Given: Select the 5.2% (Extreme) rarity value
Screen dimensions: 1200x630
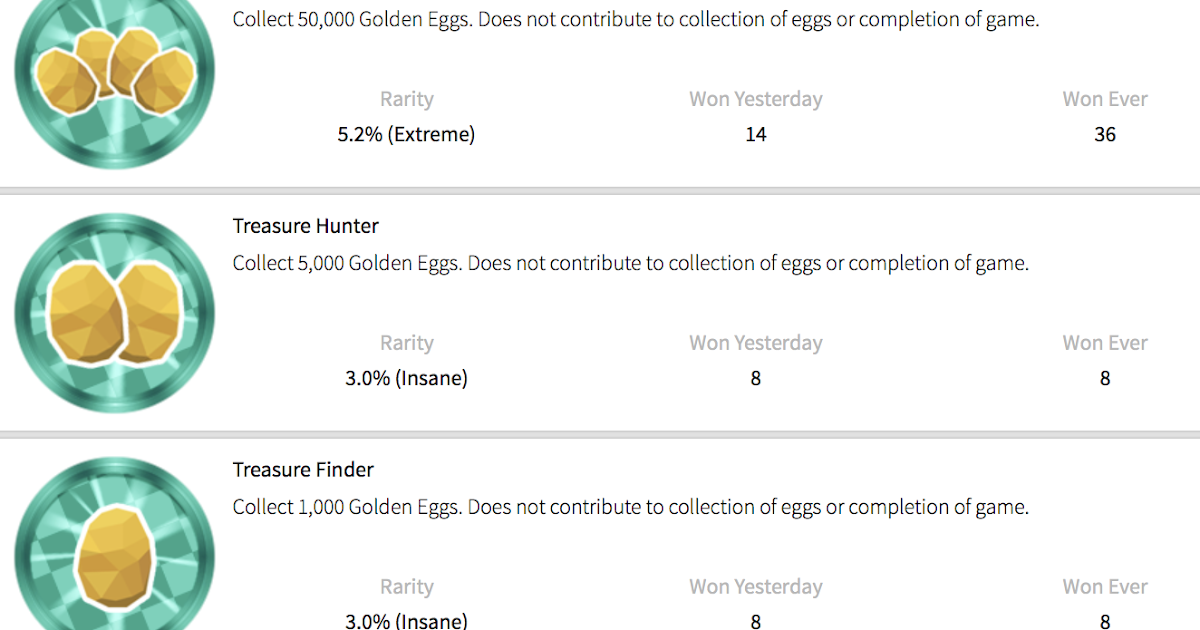Looking at the screenshot, I should tap(406, 135).
